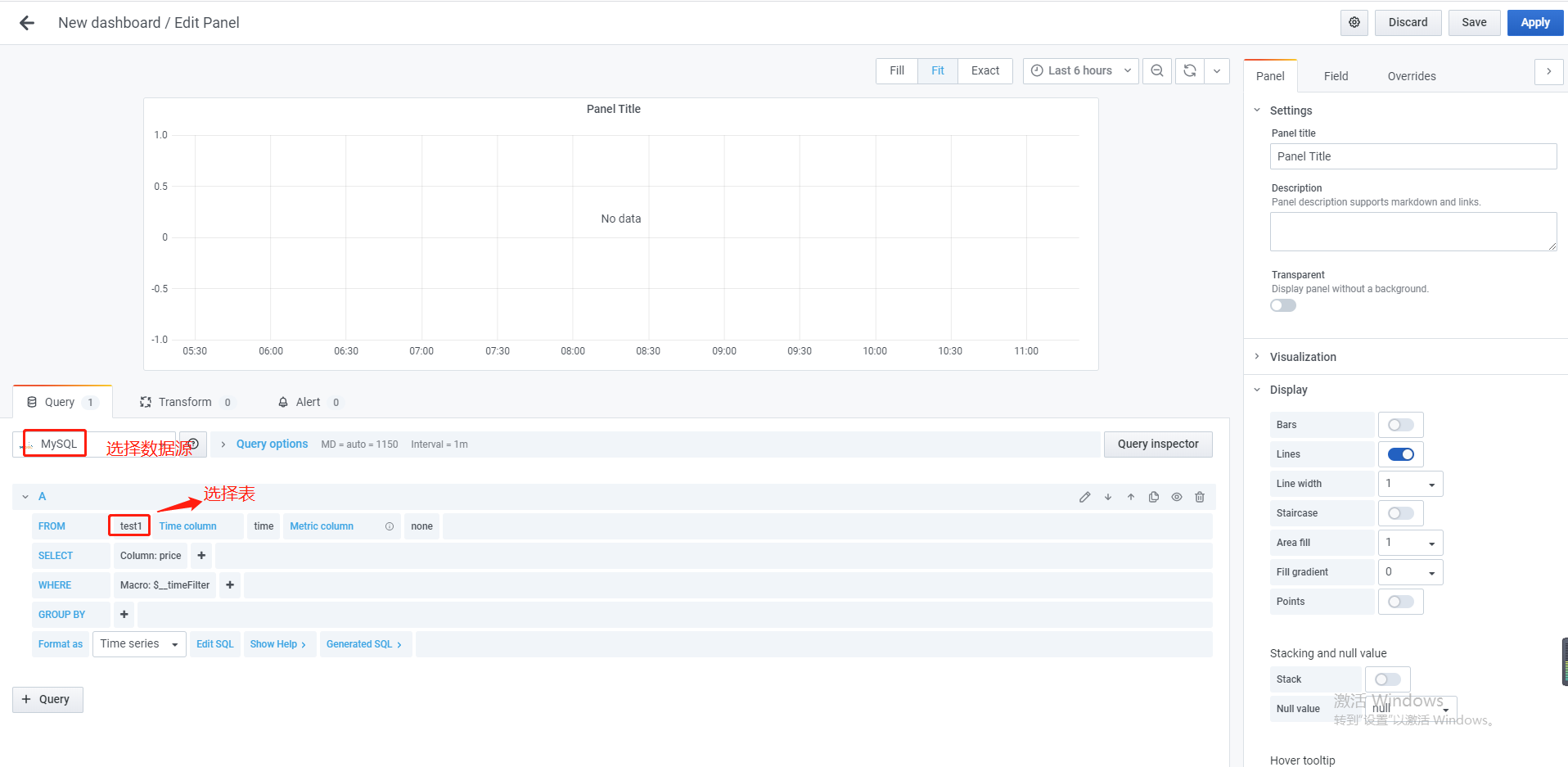Click the Column: price select segment
Screen dimensions: 1568x767
151,556
